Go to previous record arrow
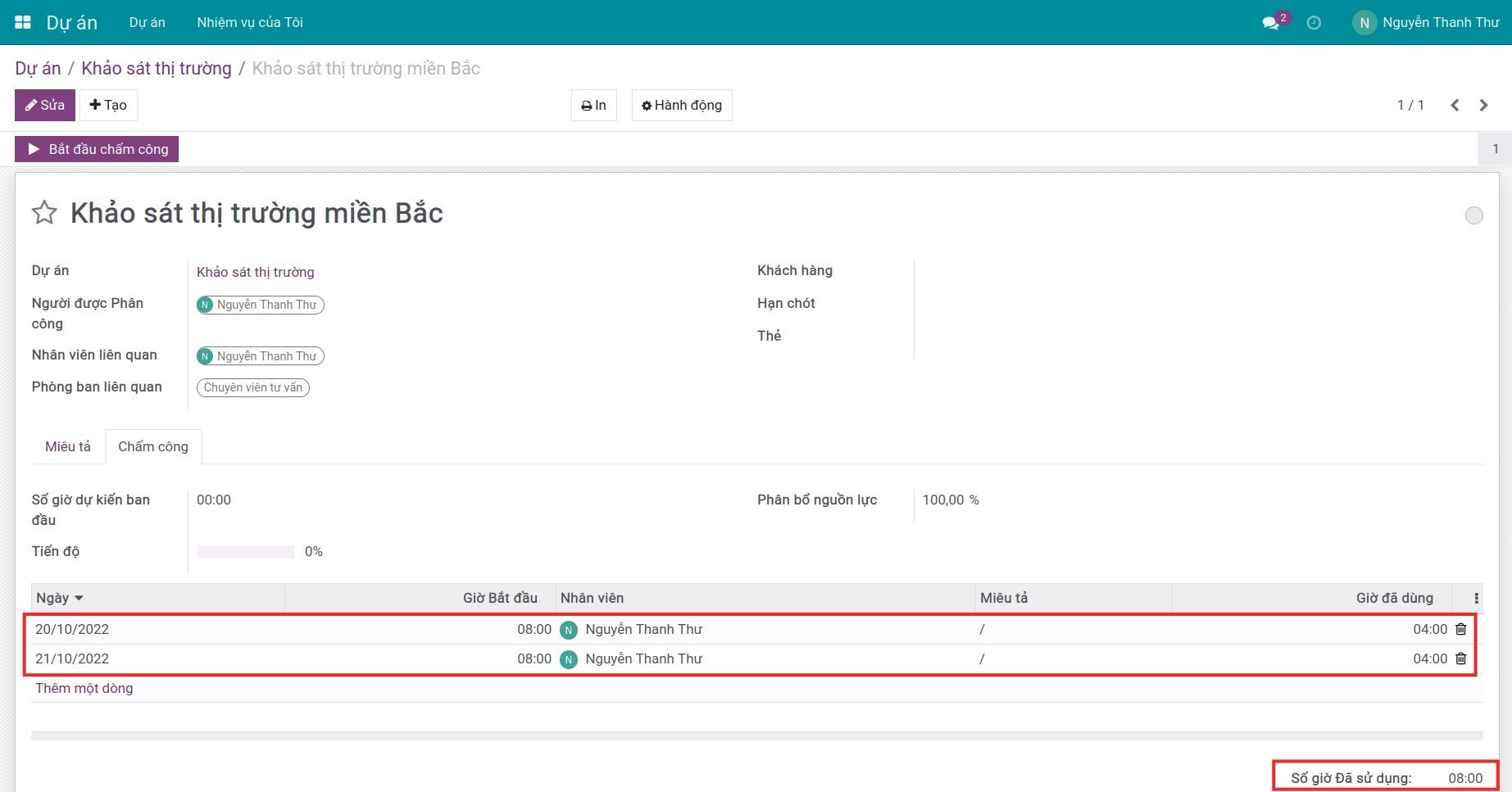The image size is (1512, 792). pyautogui.click(x=1455, y=105)
